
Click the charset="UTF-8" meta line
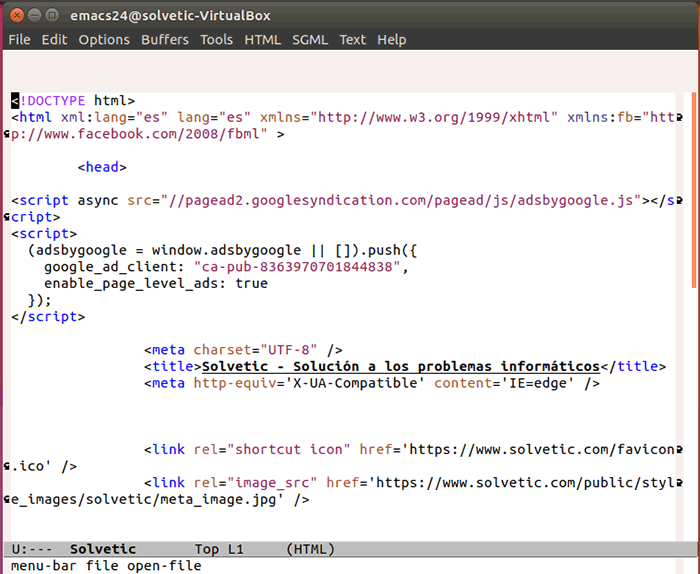(243, 350)
